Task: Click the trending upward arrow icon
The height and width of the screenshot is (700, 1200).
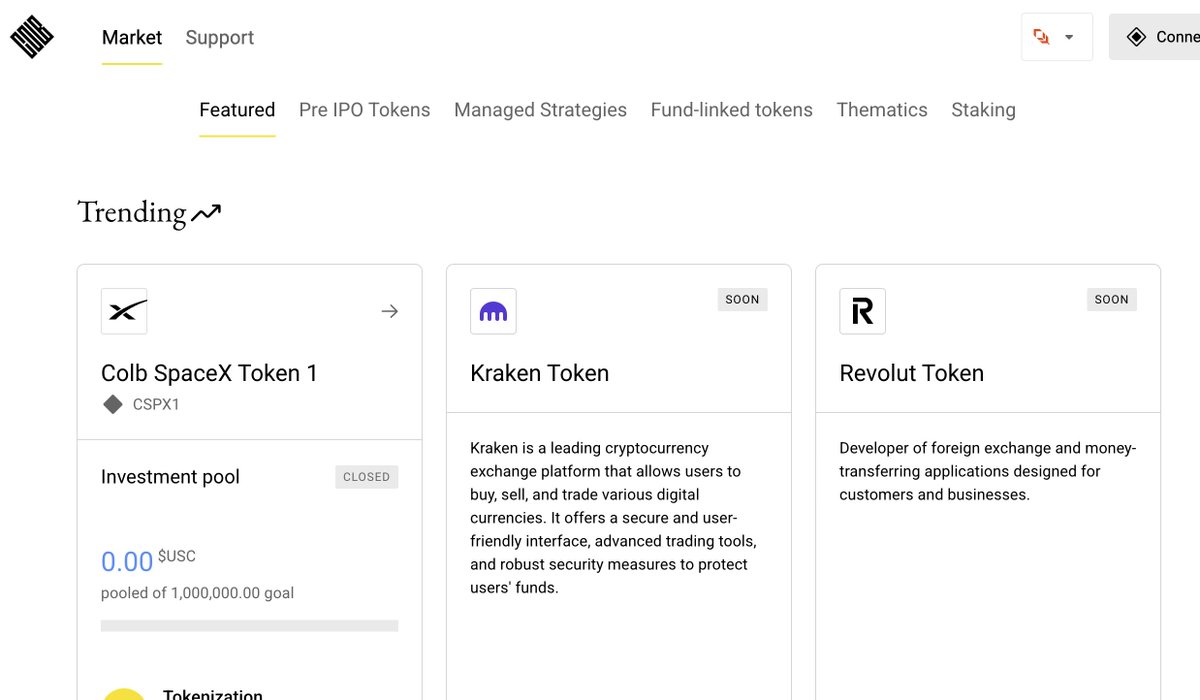Action: coord(206,213)
